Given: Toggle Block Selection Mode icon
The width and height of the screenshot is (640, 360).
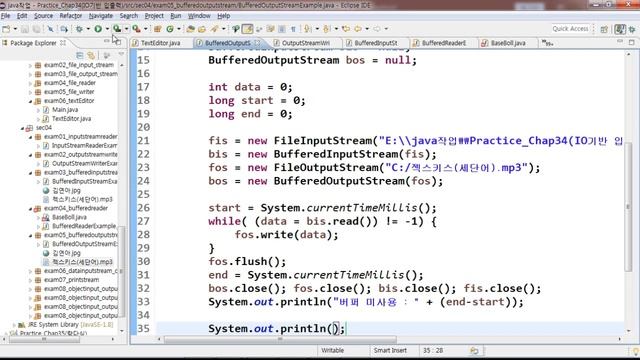Looking at the screenshot, I should point(282,29).
